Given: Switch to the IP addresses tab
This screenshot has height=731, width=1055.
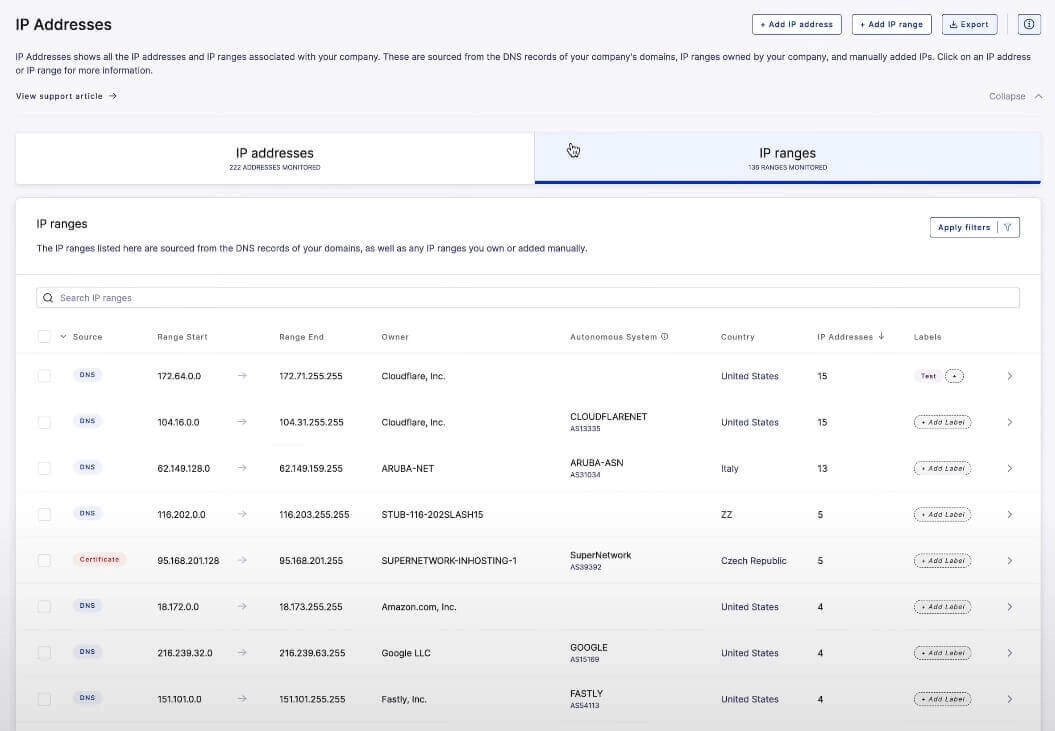Looking at the screenshot, I should tap(275, 158).
